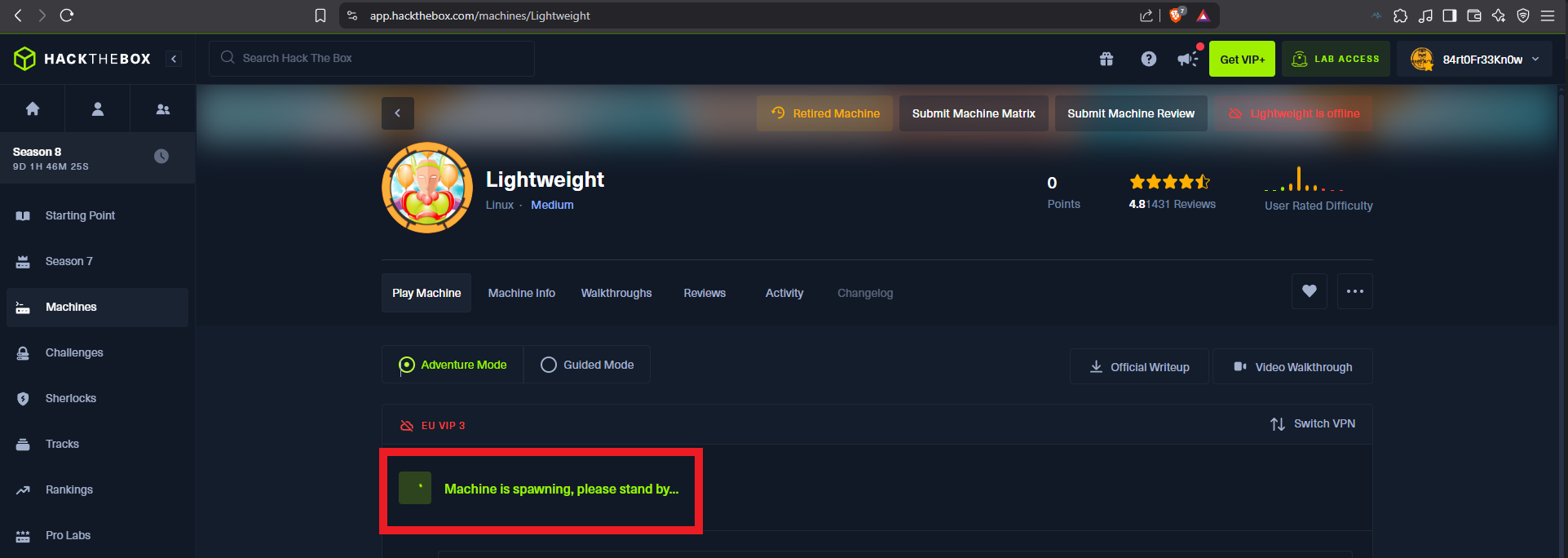Open Rankings in sidebar
Screen dimensions: 1568x558
97,489
